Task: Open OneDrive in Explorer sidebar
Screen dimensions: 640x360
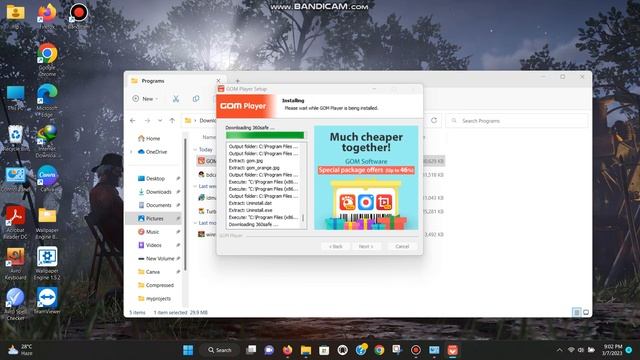Action: coord(153,152)
